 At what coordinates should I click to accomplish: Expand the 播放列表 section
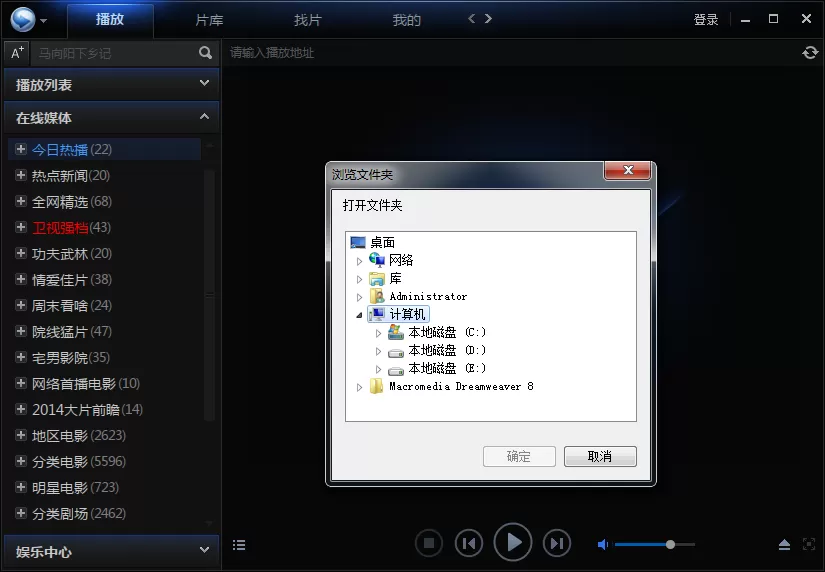pyautogui.click(x=112, y=84)
